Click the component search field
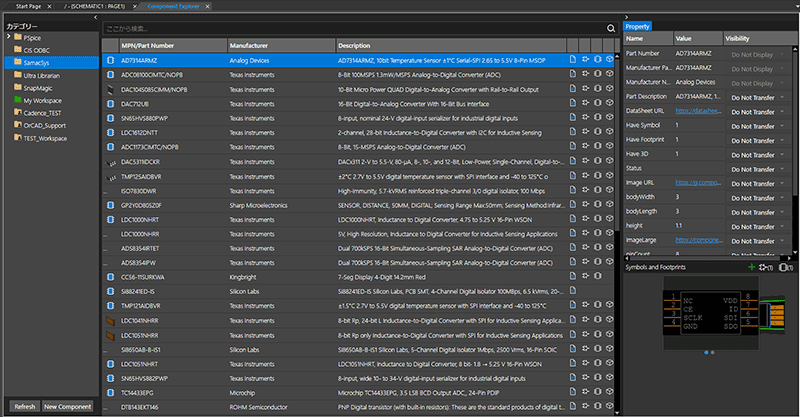 click(x=354, y=29)
